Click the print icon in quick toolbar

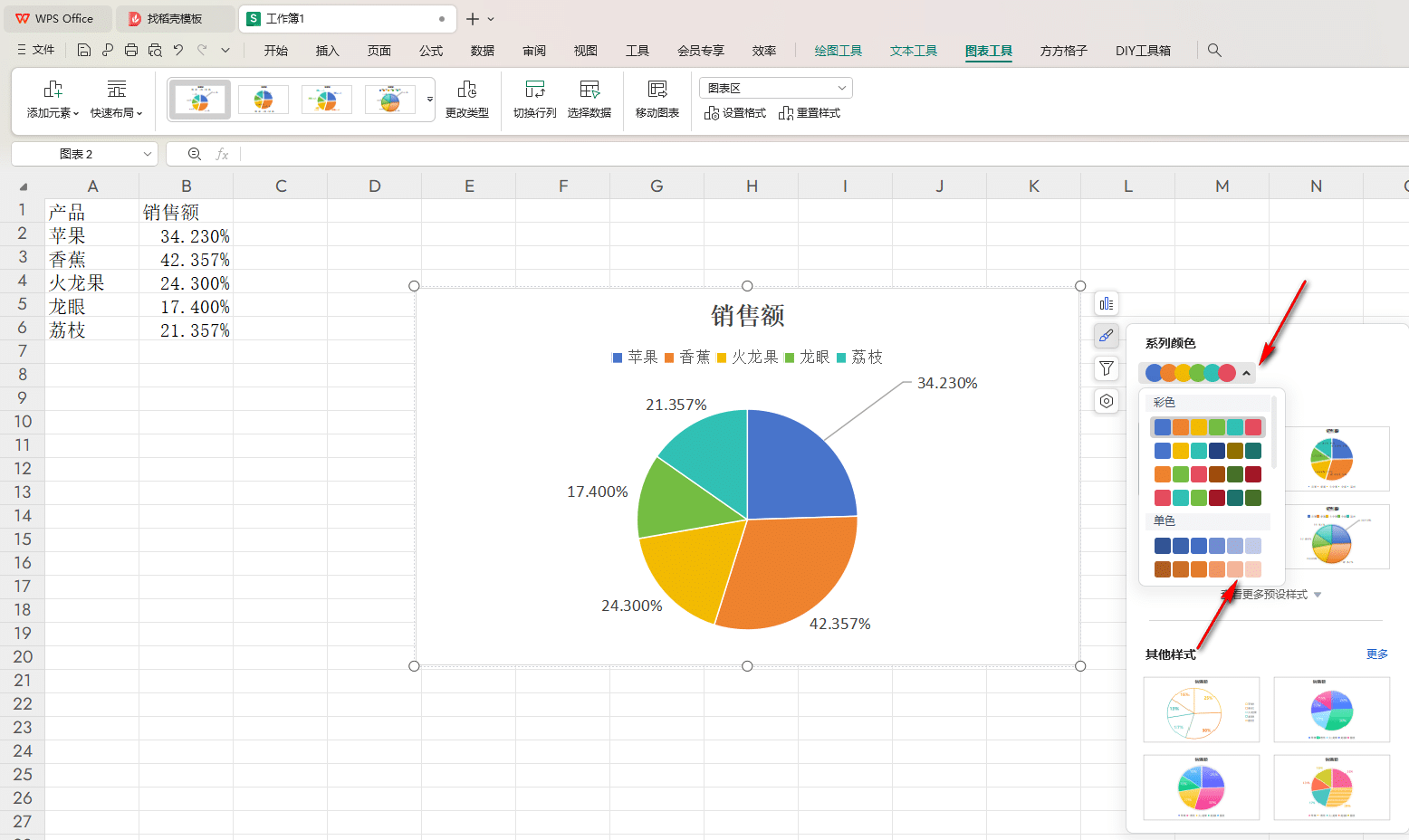tap(131, 50)
